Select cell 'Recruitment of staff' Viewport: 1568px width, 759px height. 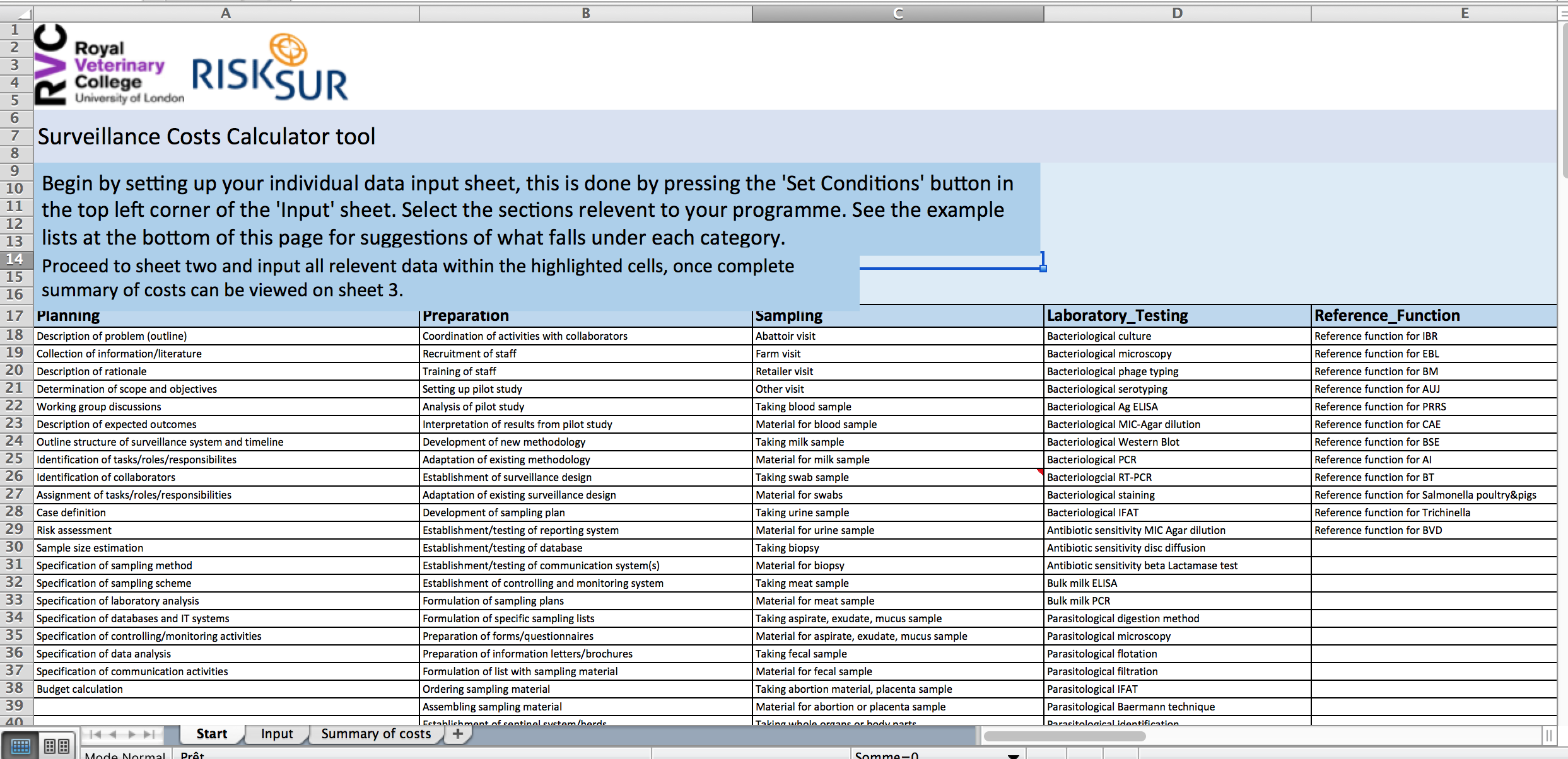tap(586, 354)
